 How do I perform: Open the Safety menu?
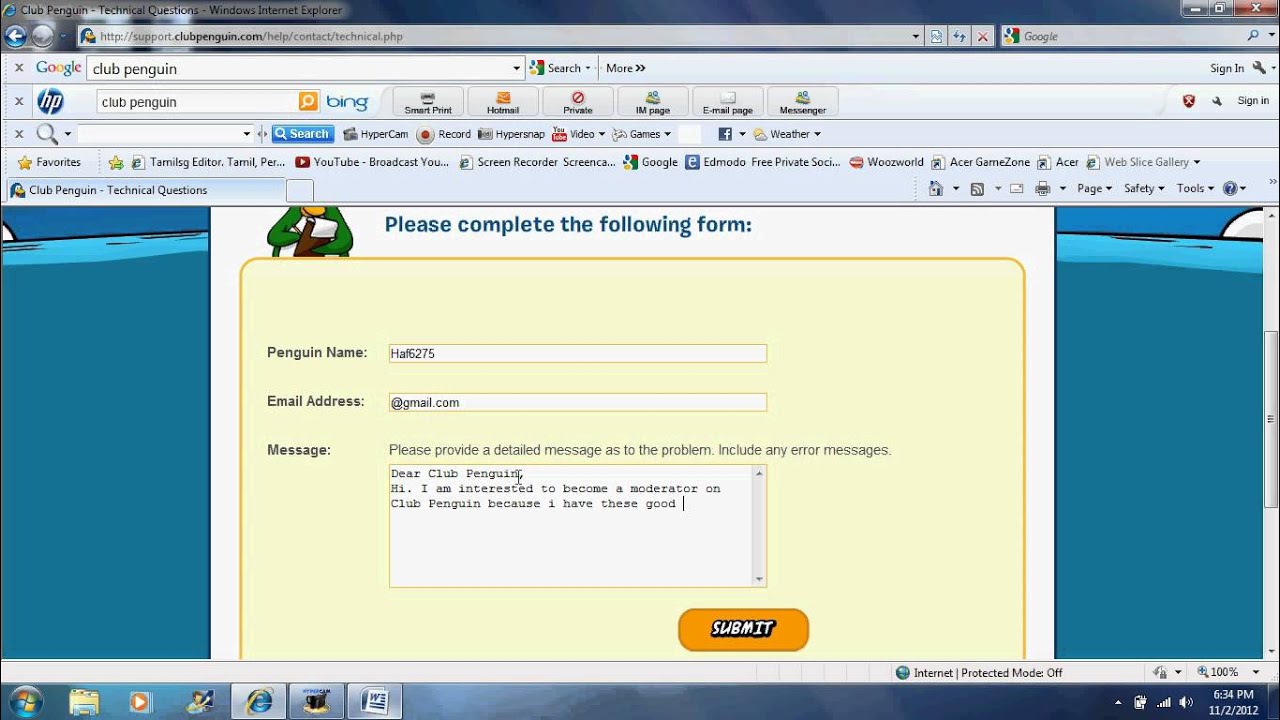[x=1145, y=188]
